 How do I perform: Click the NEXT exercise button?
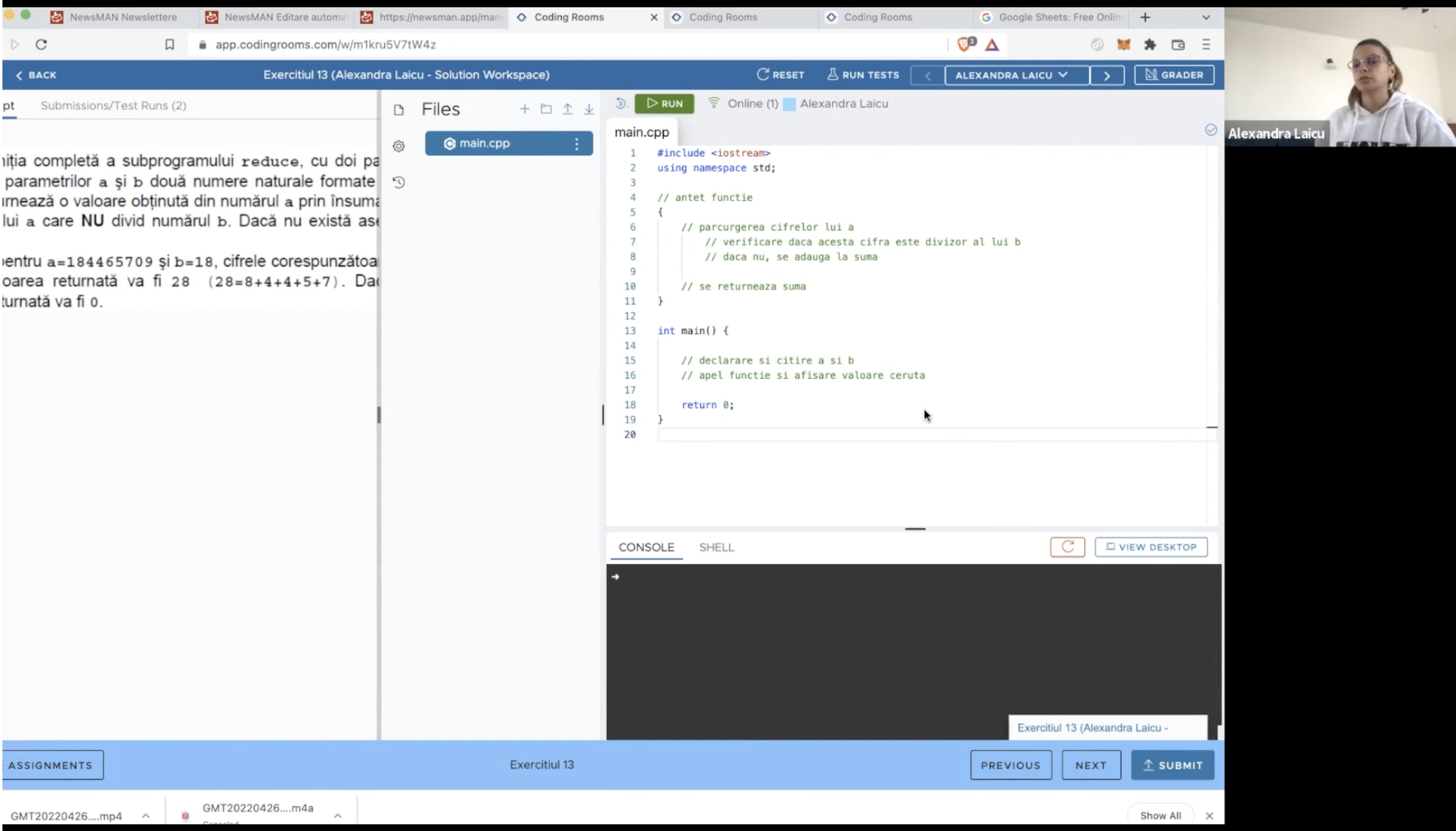coord(1091,765)
